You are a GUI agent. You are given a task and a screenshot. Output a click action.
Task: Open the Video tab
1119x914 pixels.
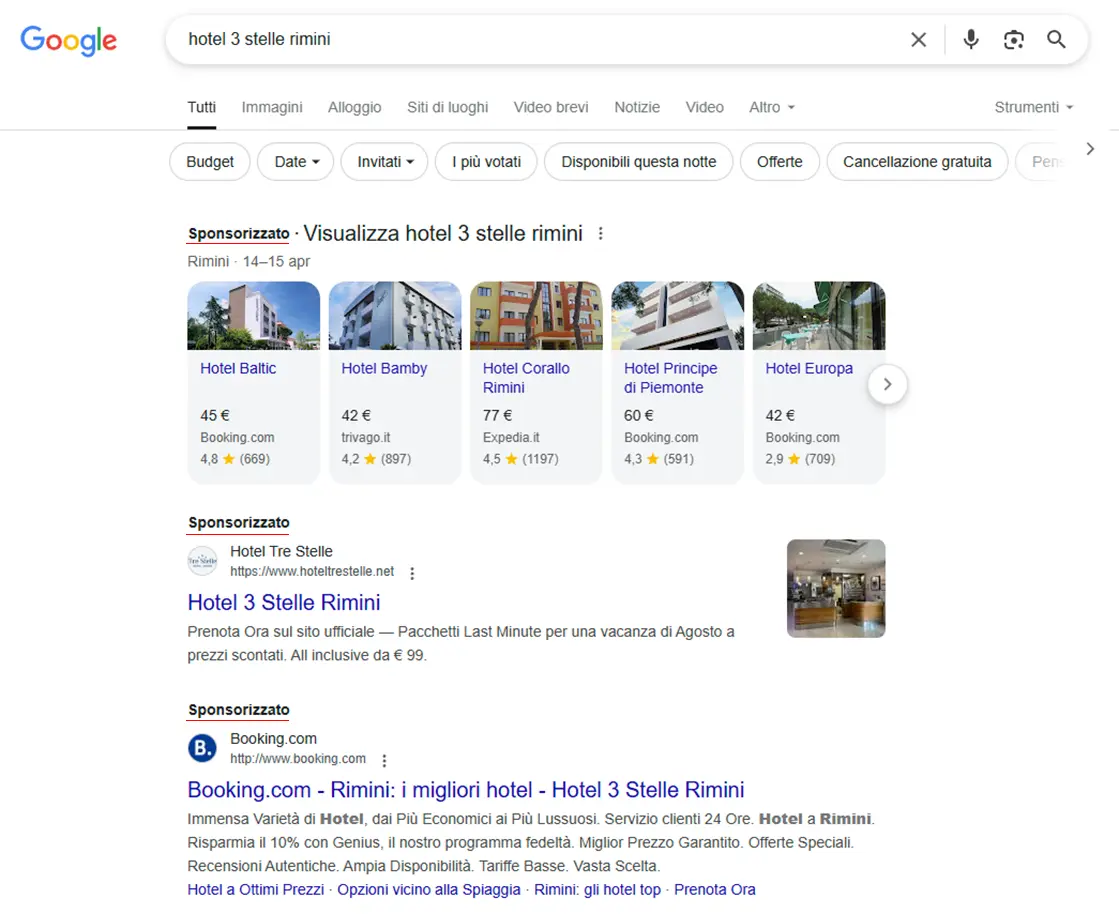pos(704,107)
